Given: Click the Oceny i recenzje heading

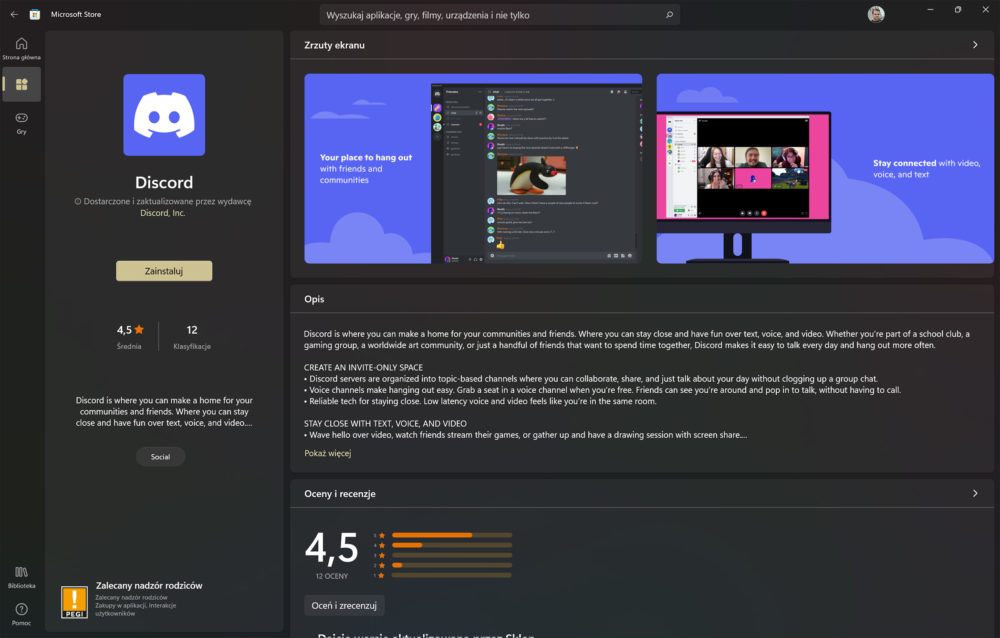Looking at the screenshot, I should coord(339,493).
